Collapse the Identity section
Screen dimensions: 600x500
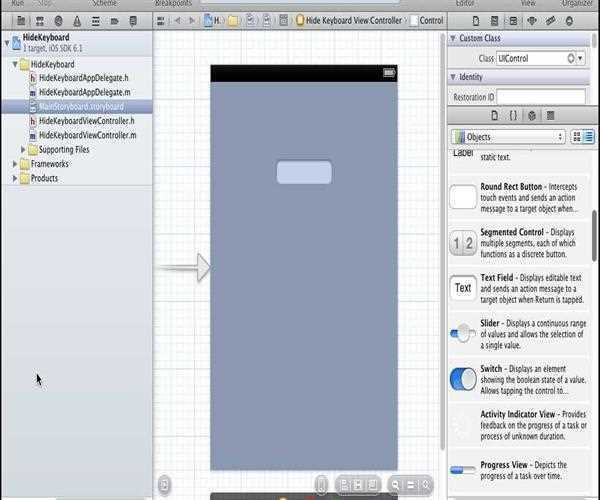point(453,77)
